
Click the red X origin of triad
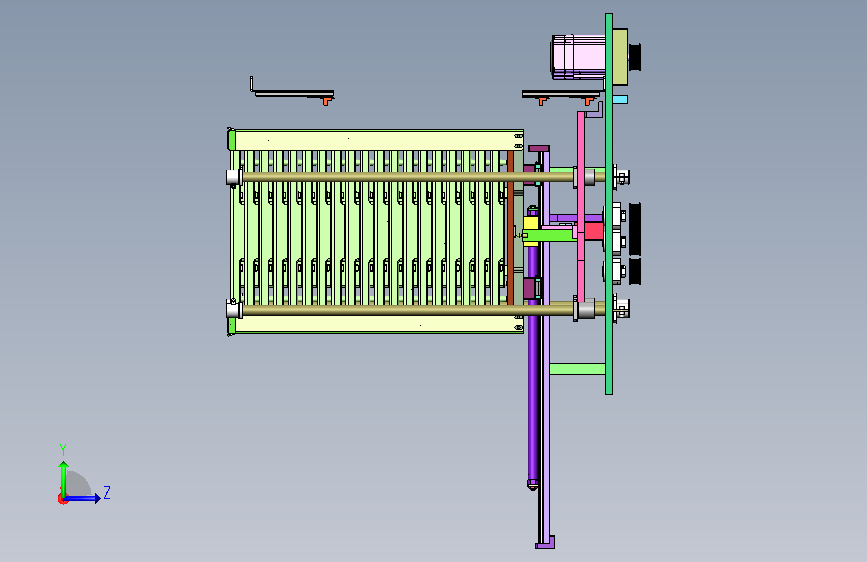pos(62,499)
